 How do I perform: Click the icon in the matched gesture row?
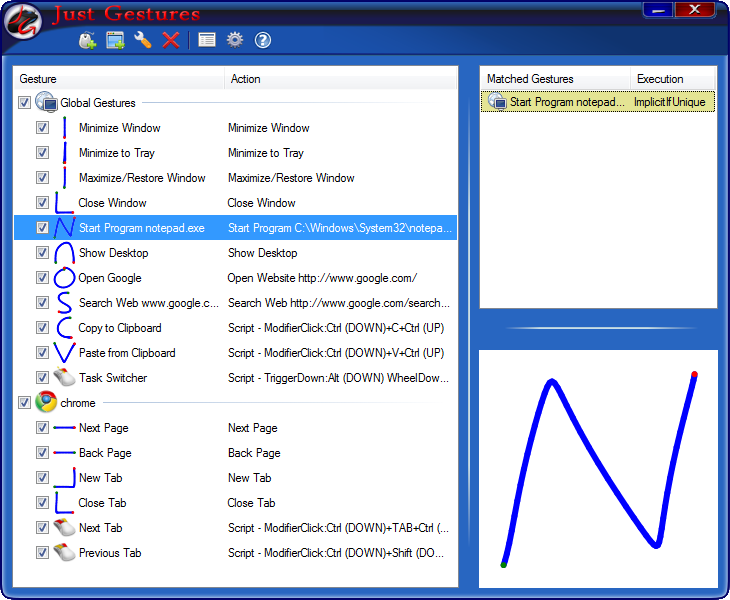(x=497, y=101)
